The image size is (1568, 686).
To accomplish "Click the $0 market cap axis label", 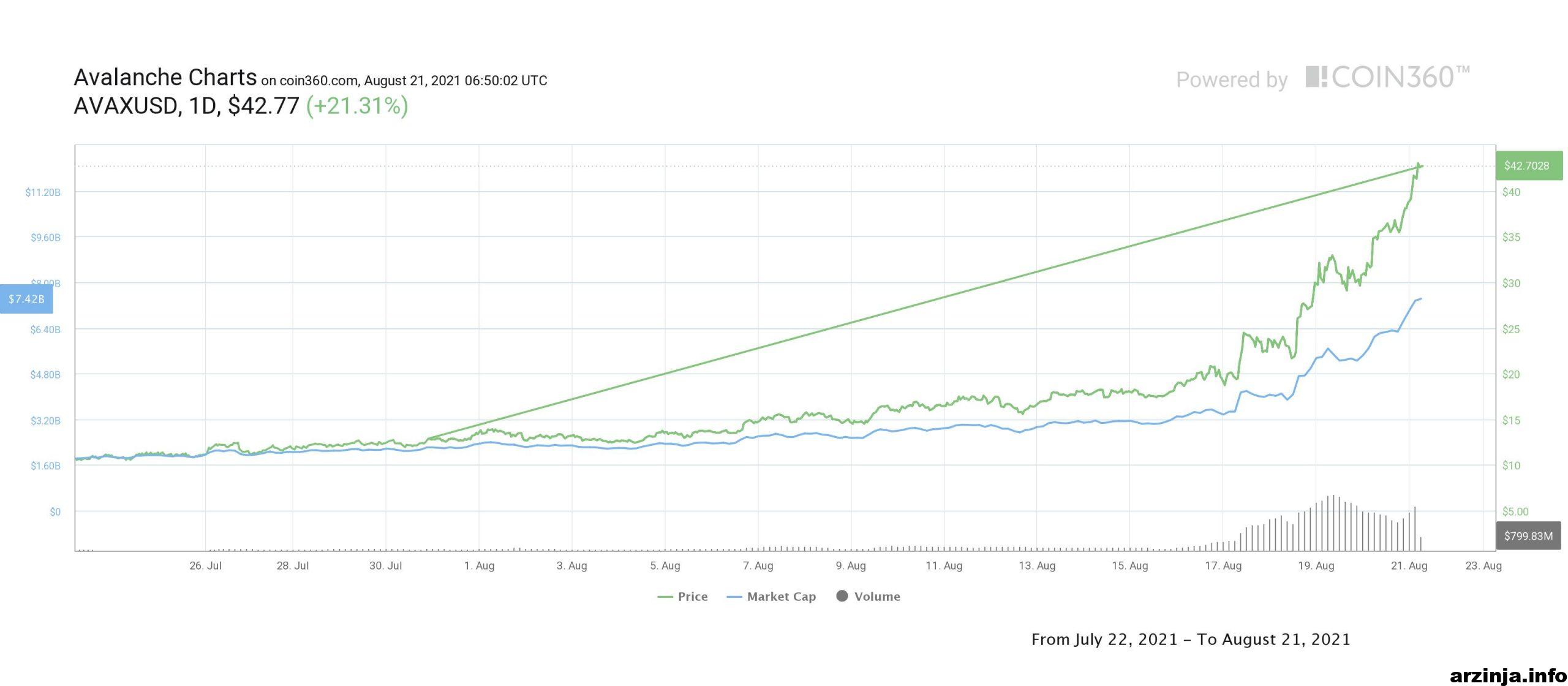I will tap(55, 512).
